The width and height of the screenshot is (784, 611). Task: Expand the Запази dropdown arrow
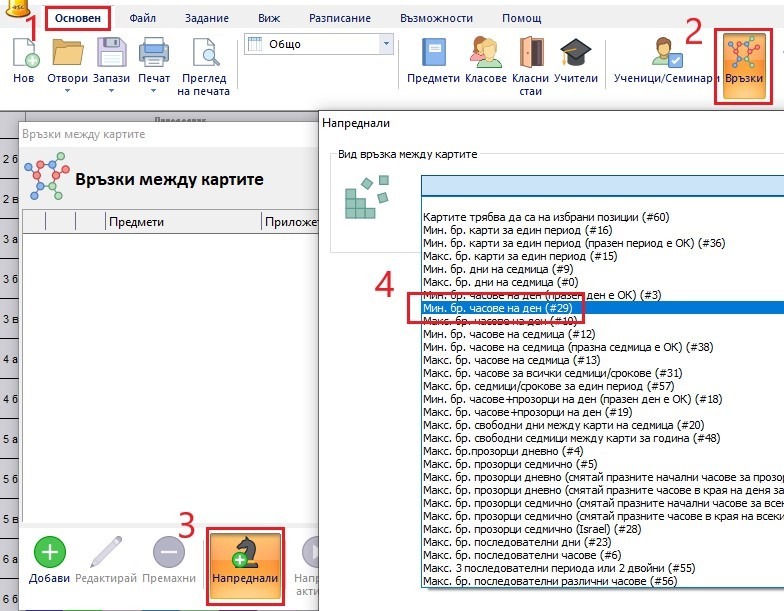[x=112, y=91]
